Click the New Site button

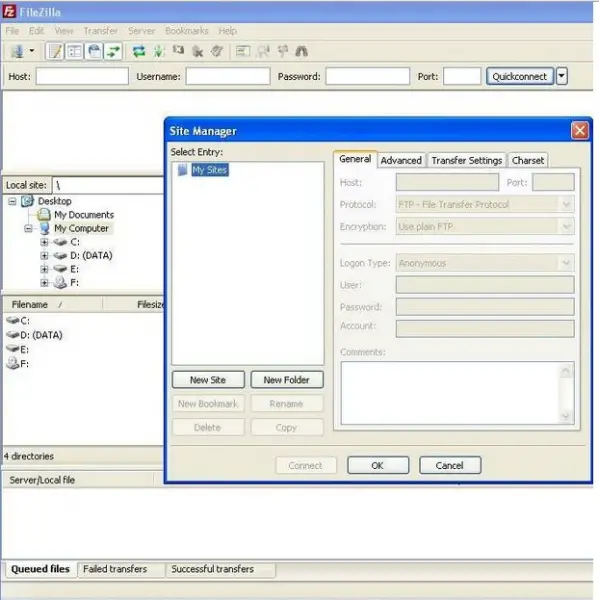(x=208, y=380)
